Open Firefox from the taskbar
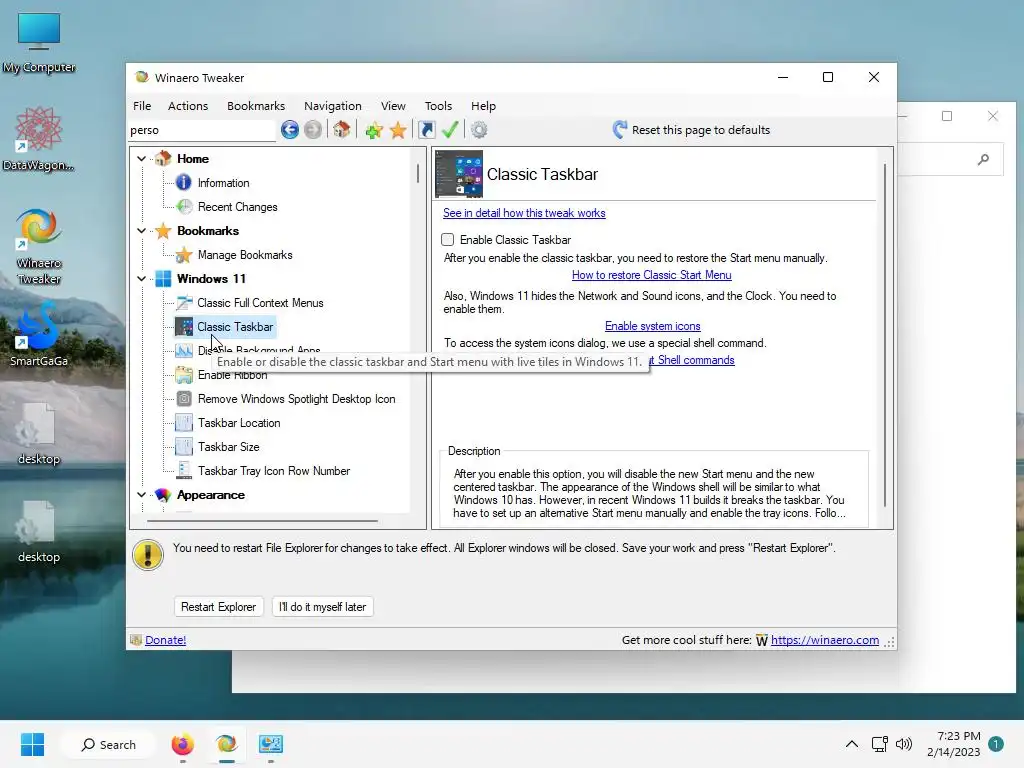 coord(182,744)
